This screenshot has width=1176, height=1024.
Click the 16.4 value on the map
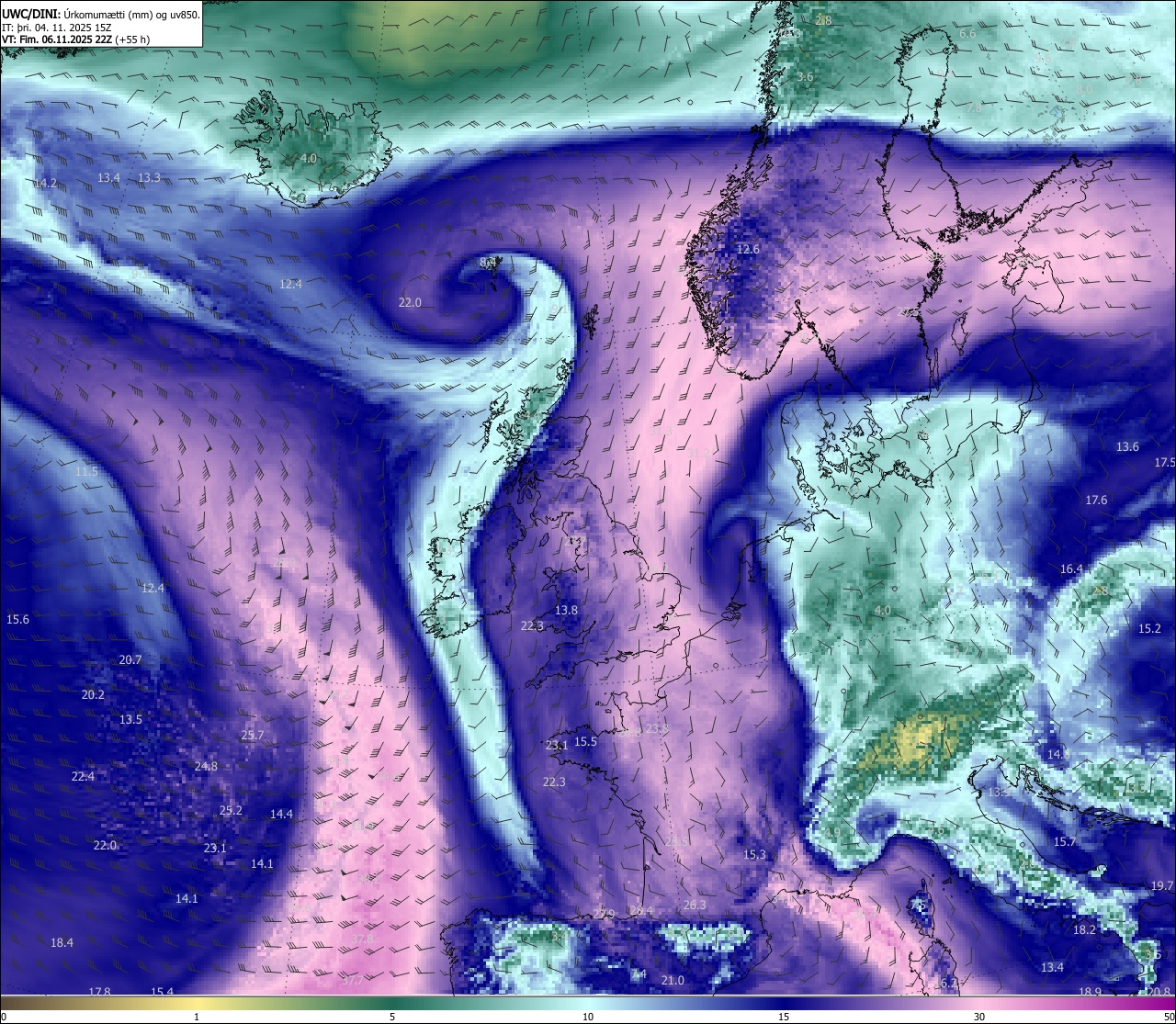[1071, 569]
